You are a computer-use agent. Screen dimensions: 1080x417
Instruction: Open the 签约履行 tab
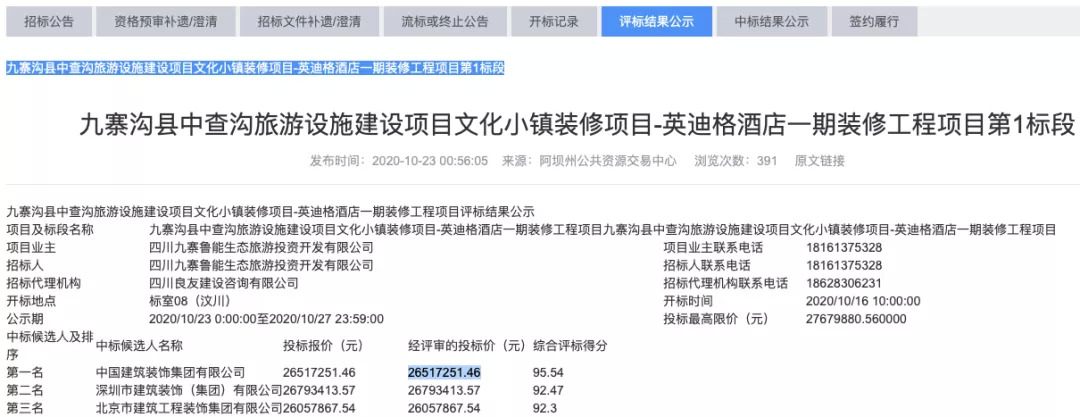point(874,21)
